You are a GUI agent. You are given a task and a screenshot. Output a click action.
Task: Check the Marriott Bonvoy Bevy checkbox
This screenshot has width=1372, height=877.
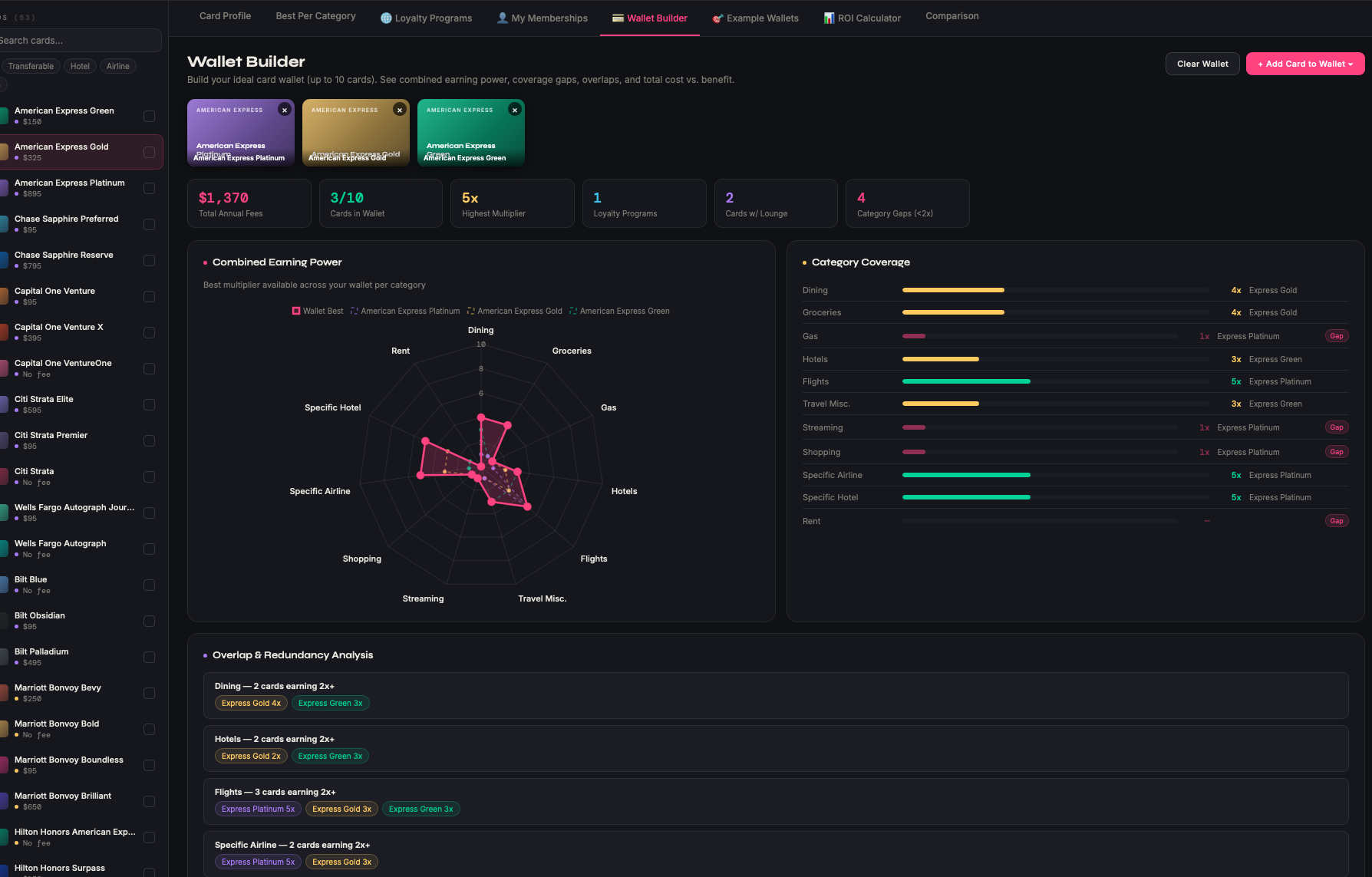(x=149, y=693)
